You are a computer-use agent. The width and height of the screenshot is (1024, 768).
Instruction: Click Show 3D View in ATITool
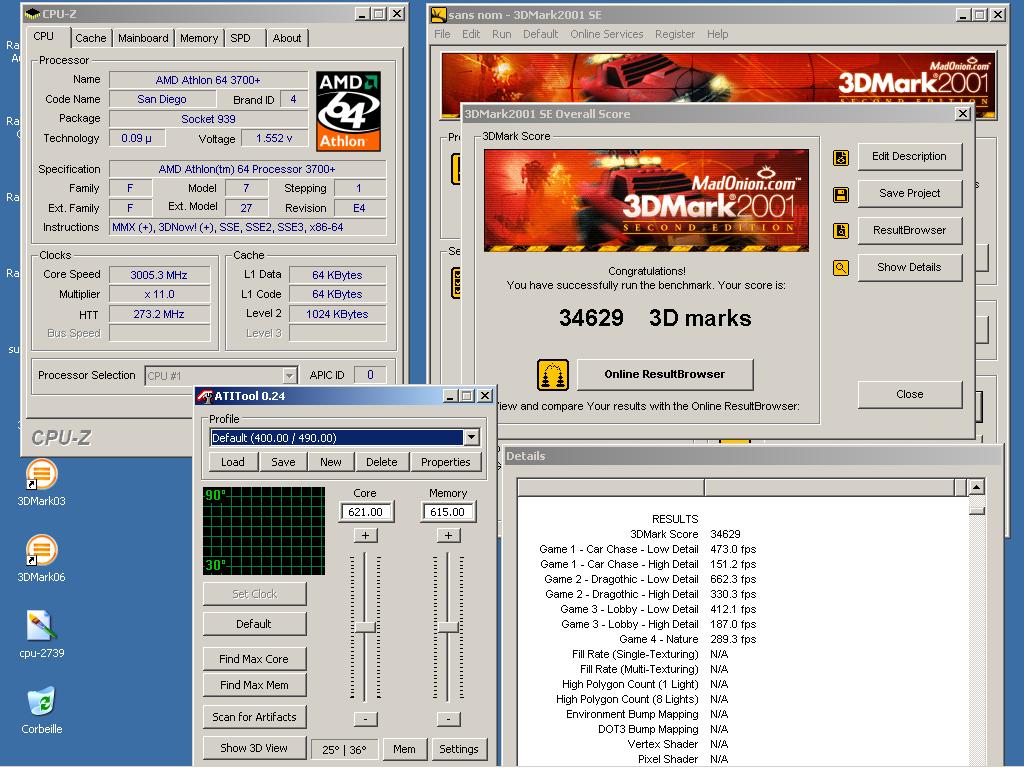(254, 748)
